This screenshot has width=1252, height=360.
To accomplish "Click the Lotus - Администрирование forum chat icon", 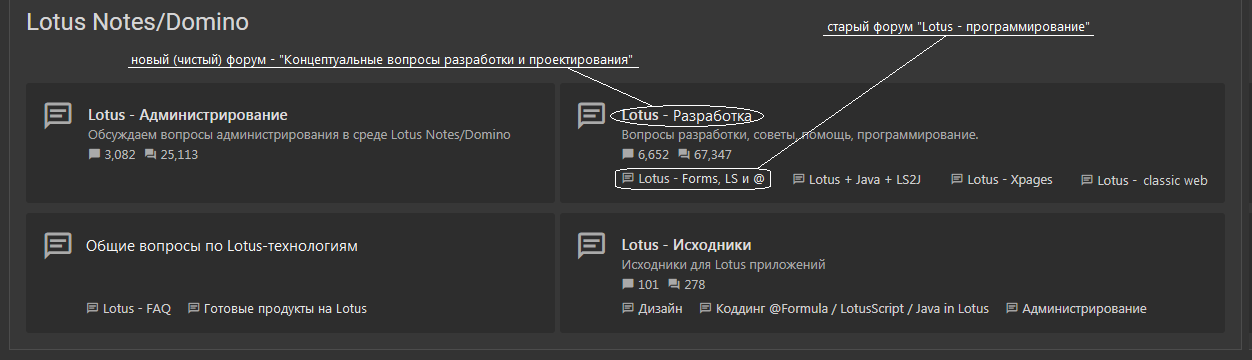I will pyautogui.click(x=58, y=116).
